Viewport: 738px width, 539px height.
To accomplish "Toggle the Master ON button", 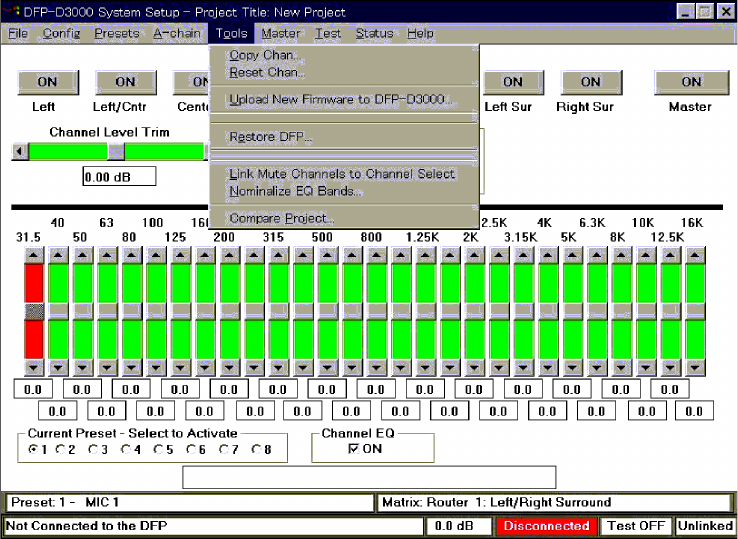I will click(690, 82).
